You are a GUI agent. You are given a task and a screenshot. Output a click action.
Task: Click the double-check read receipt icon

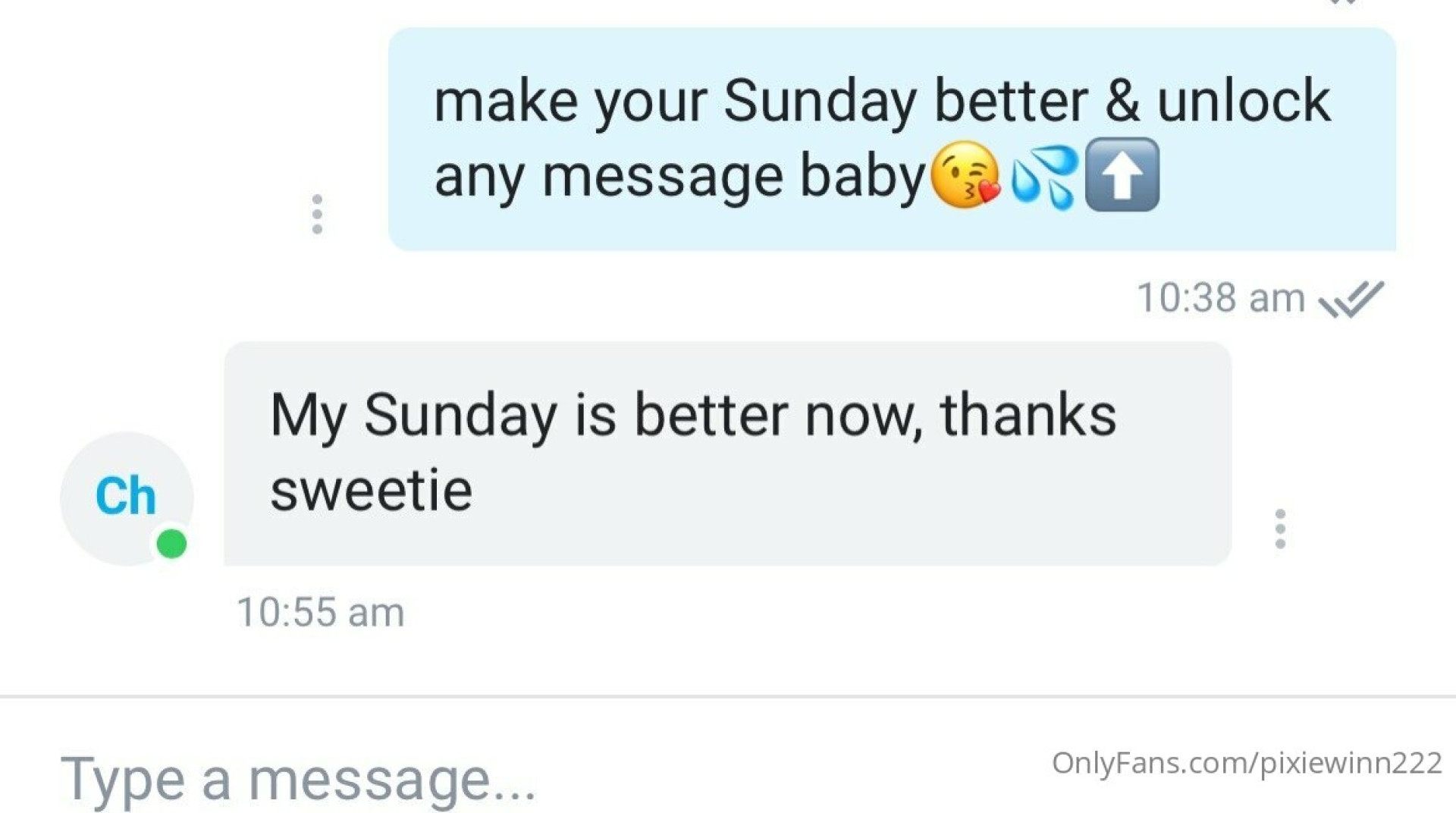(1351, 298)
